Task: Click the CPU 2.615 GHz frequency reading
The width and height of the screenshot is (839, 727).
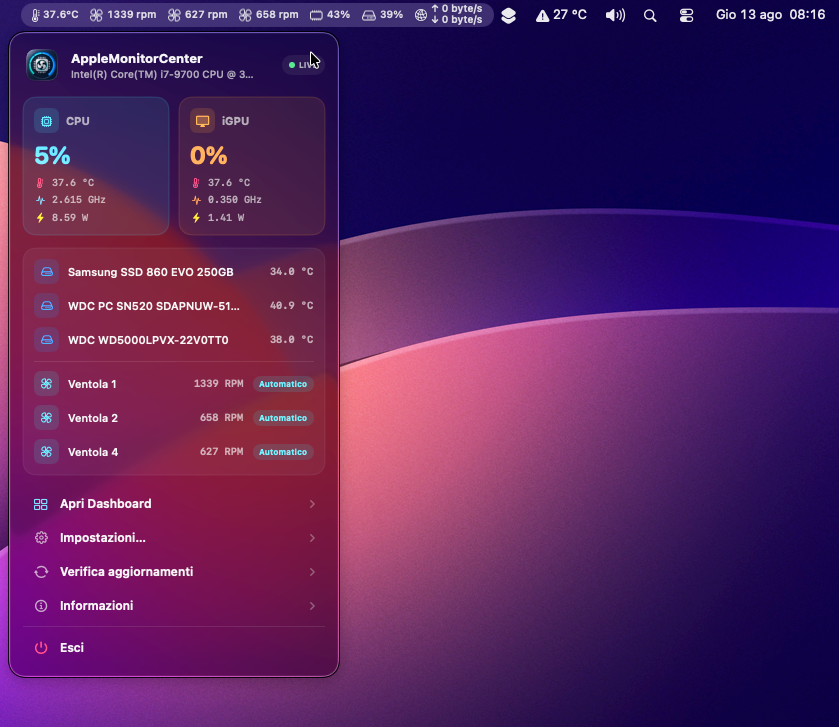Action: point(79,200)
